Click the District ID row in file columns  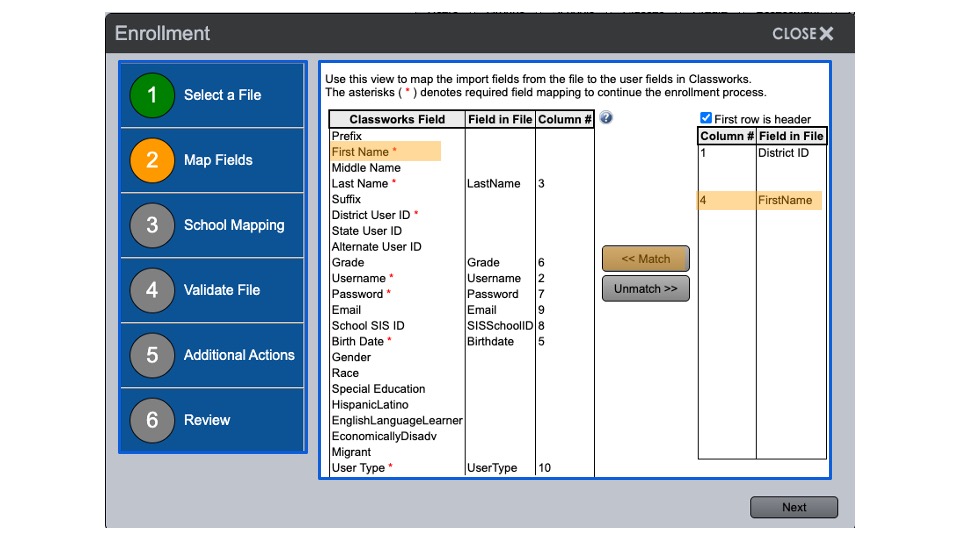[762, 153]
